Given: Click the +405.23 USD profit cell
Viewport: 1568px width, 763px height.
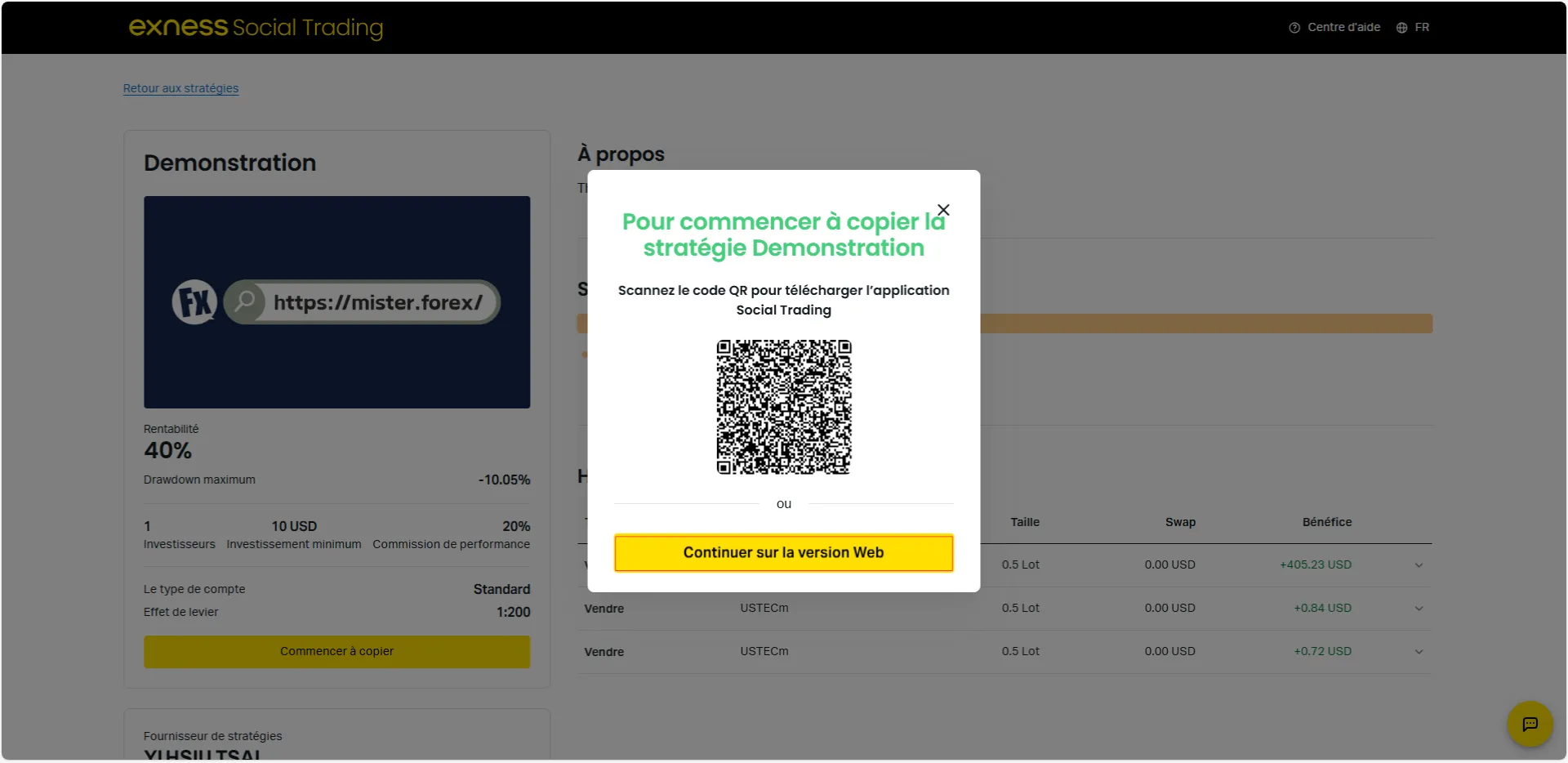Looking at the screenshot, I should tap(1315, 565).
